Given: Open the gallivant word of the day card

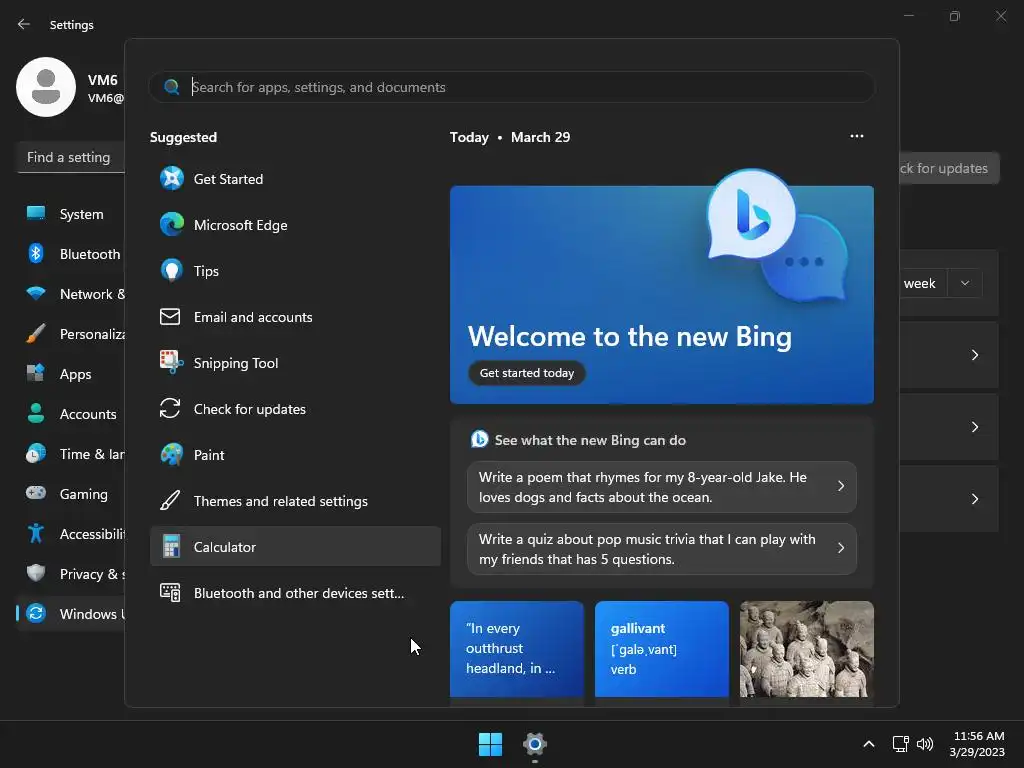Looking at the screenshot, I should click(662, 649).
